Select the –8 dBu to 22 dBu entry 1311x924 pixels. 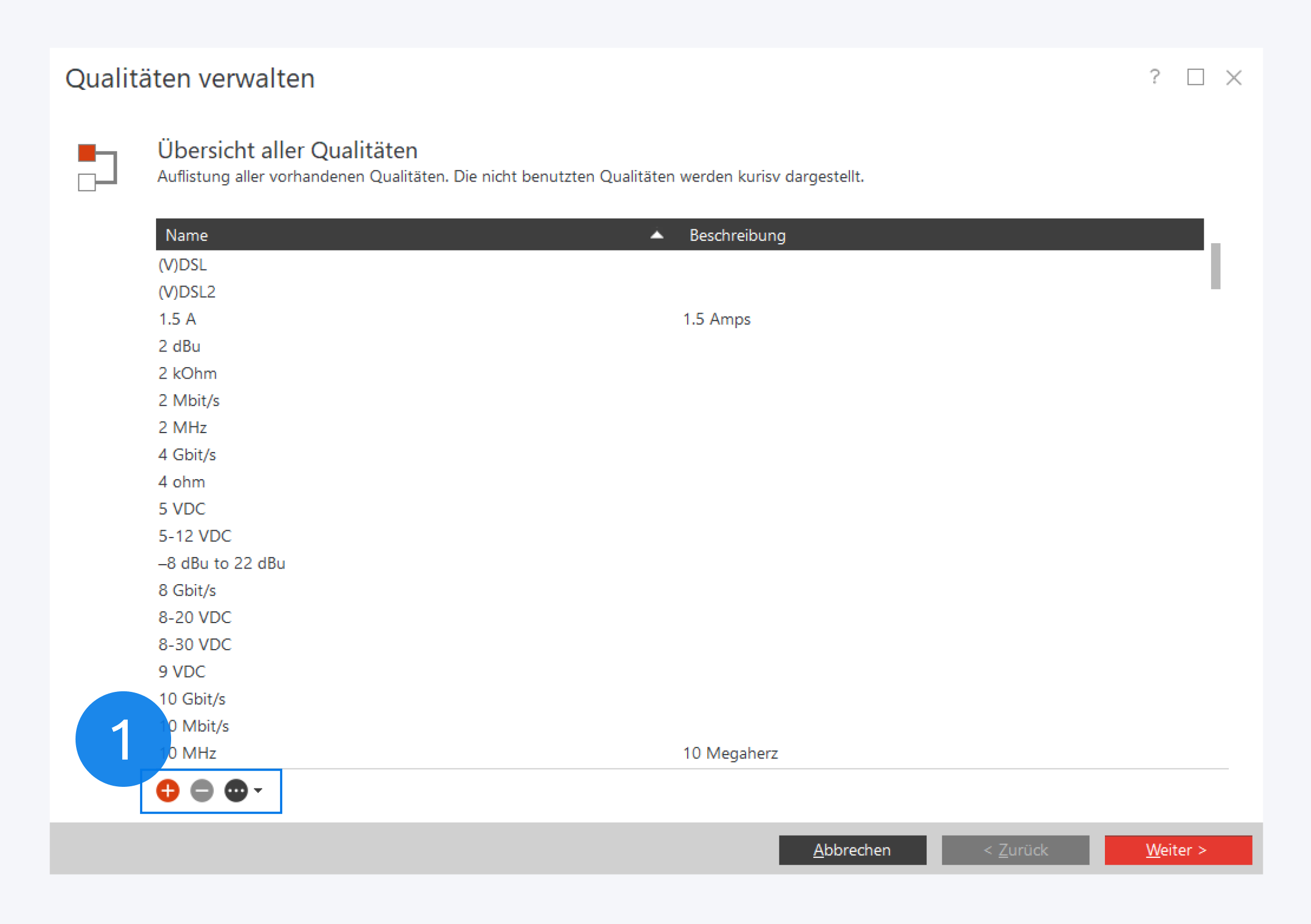[x=222, y=563]
